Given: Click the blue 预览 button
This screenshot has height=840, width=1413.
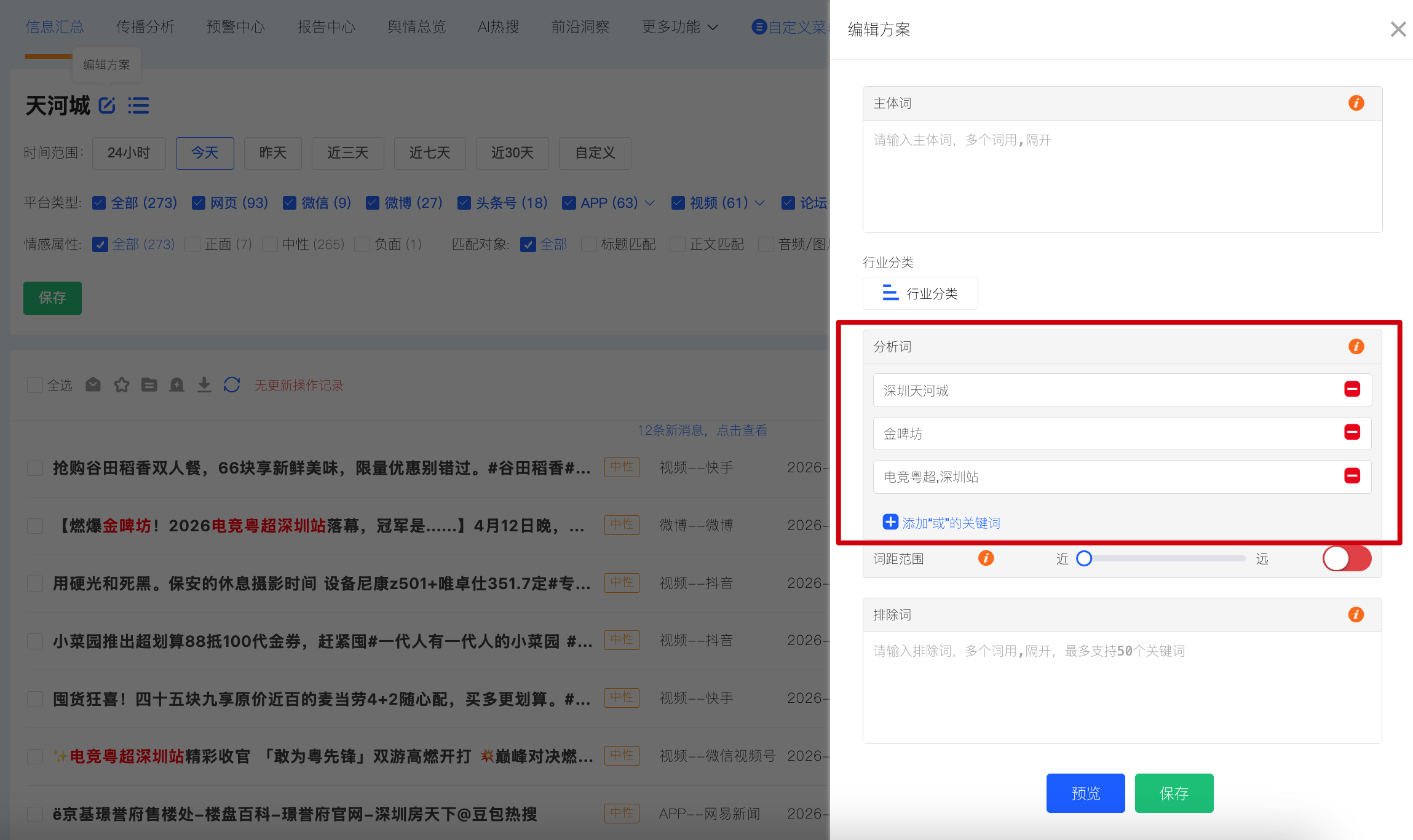Looking at the screenshot, I should tap(1085, 793).
